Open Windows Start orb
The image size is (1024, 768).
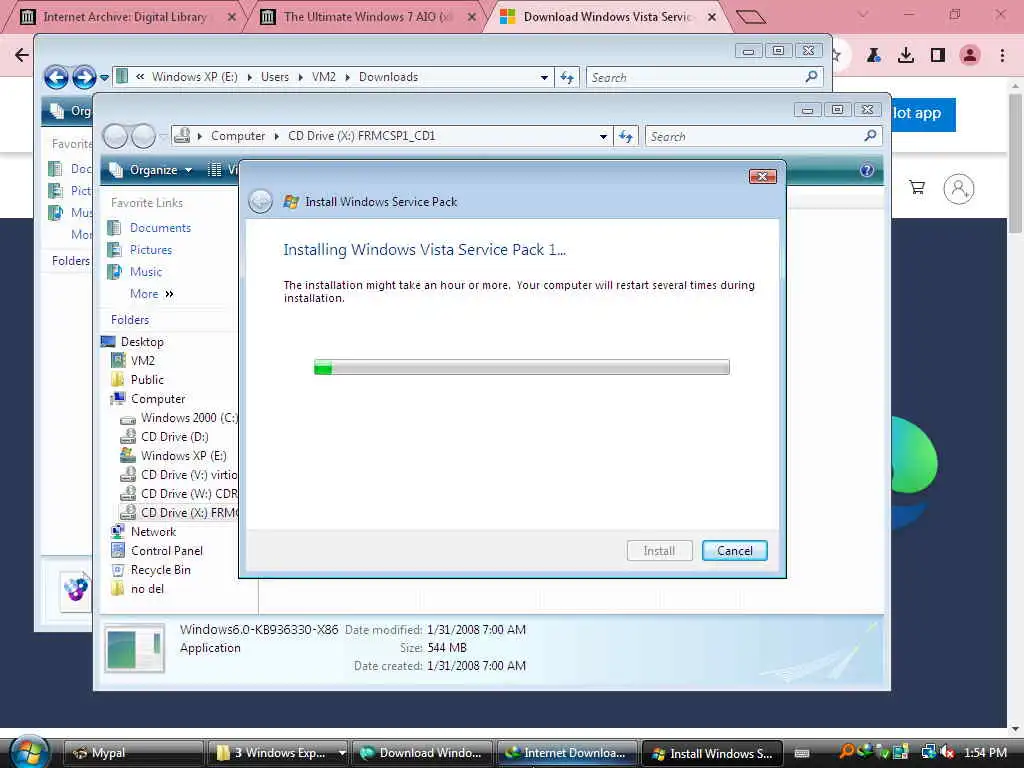29,752
